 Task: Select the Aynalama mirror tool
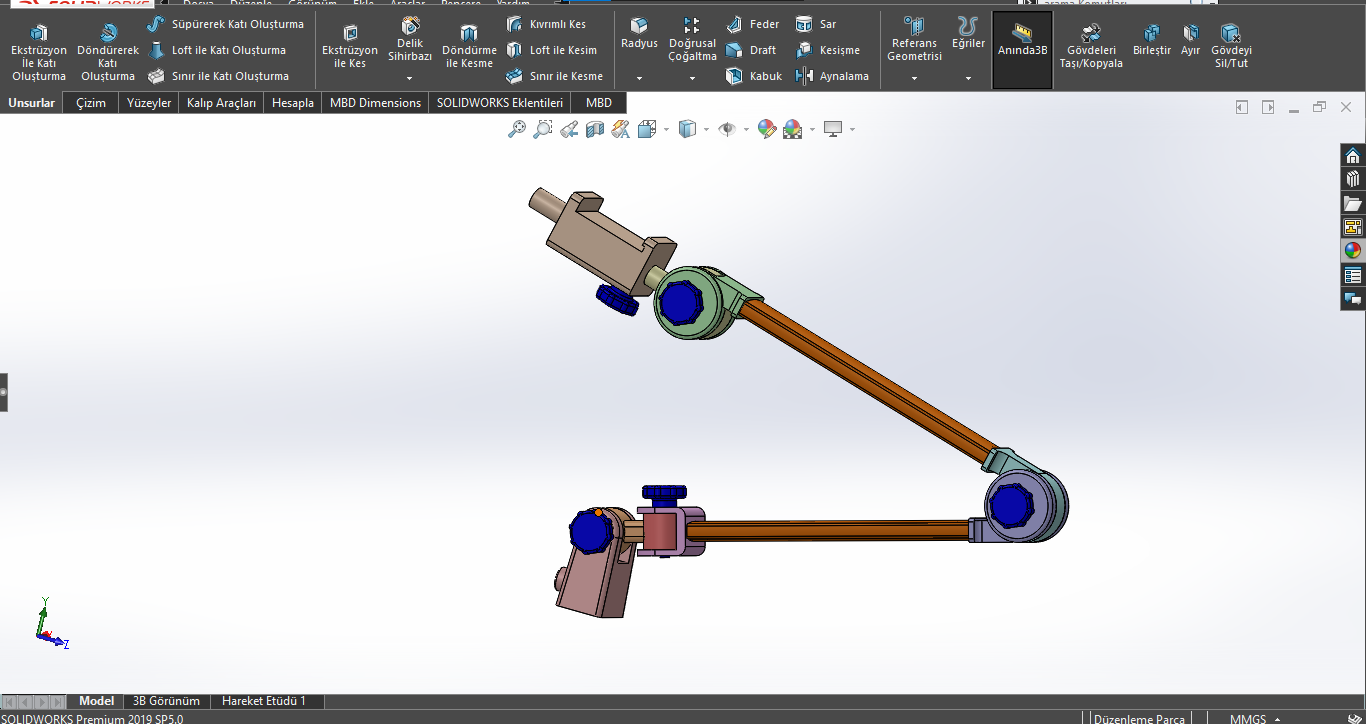click(832, 76)
